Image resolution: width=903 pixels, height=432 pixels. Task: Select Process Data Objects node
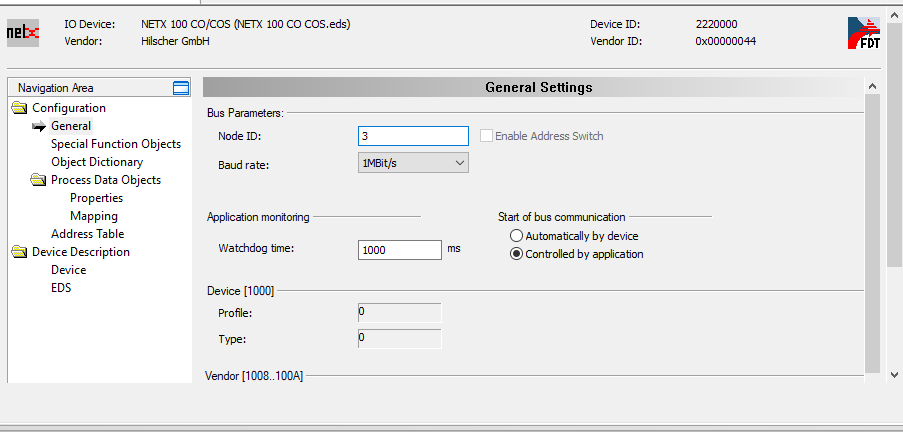tap(106, 180)
